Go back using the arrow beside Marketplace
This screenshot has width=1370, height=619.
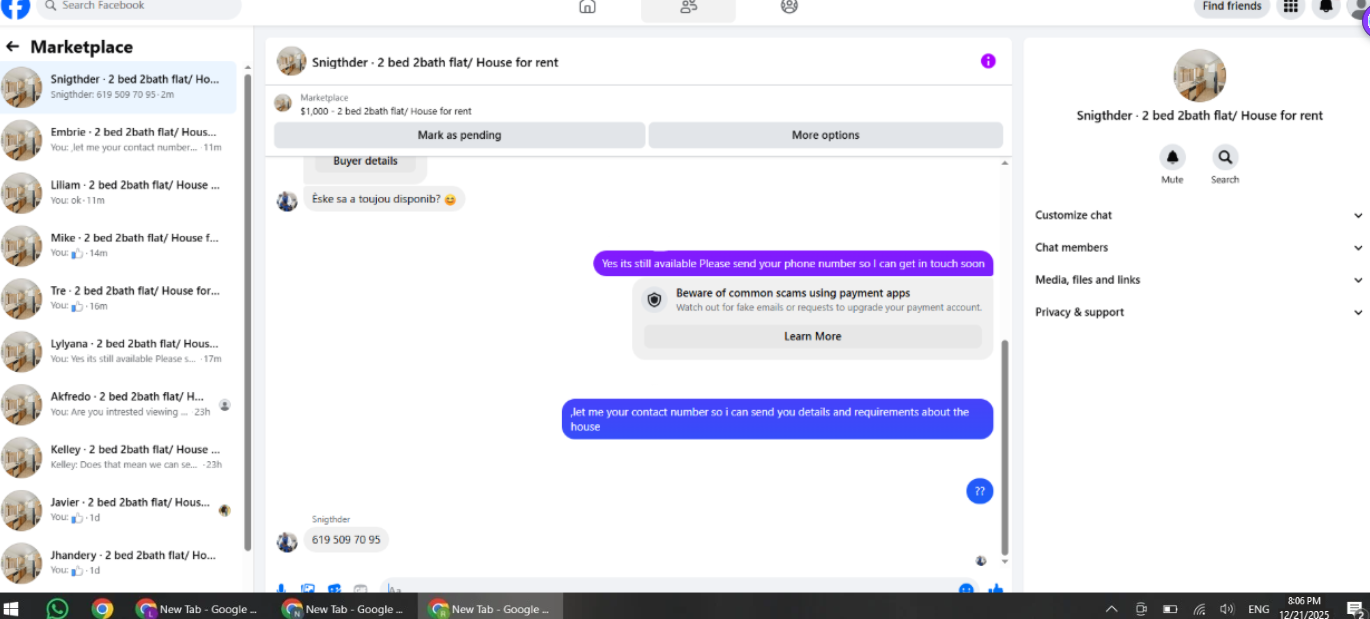(x=13, y=46)
